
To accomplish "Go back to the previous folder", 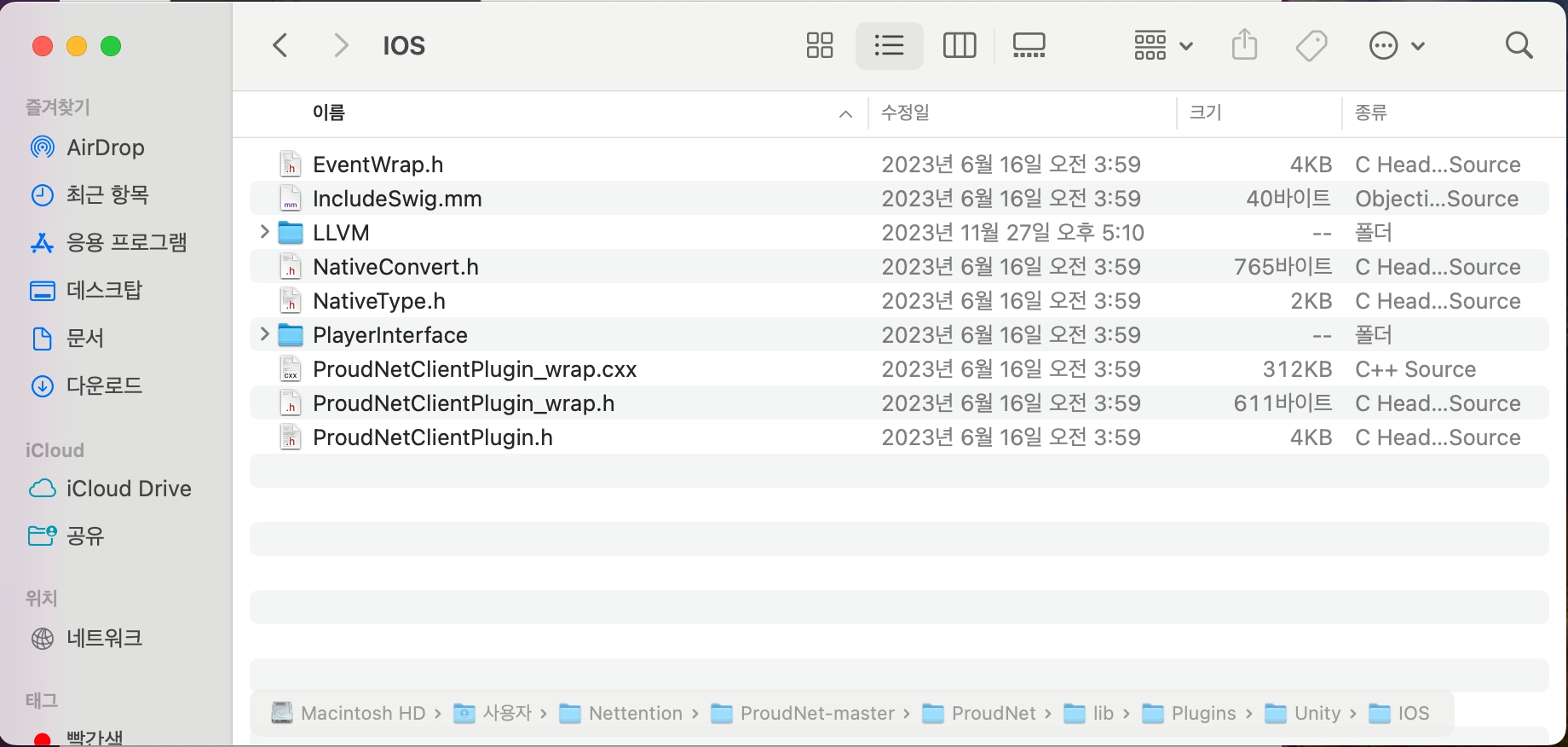I will click(280, 45).
